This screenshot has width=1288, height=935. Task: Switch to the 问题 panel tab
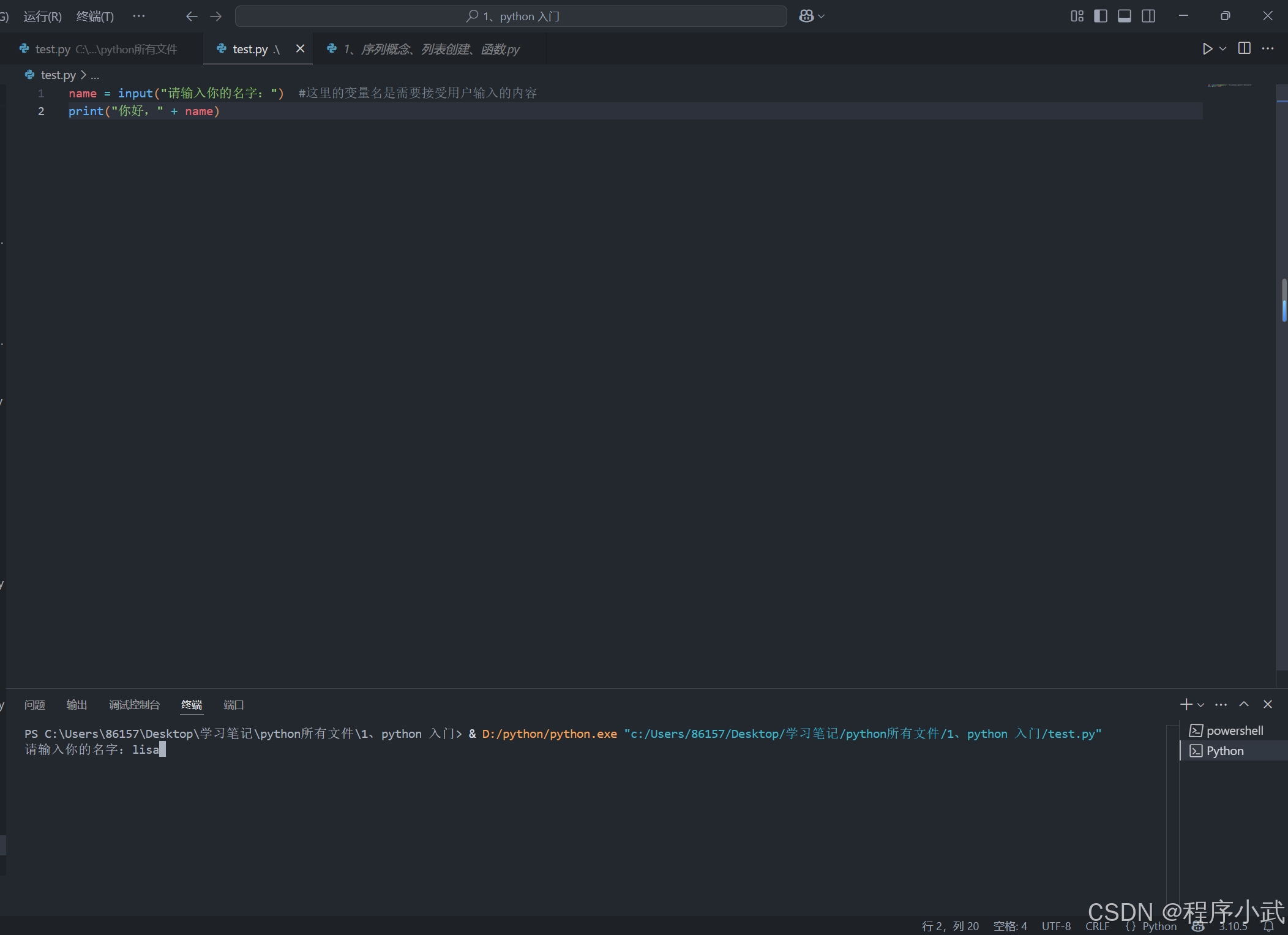click(x=35, y=705)
